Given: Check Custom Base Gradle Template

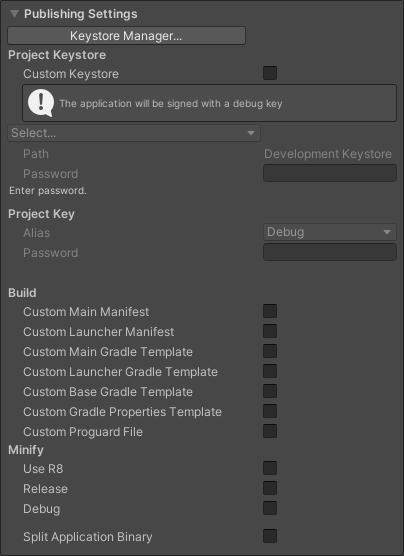Looking at the screenshot, I should (x=270, y=391).
